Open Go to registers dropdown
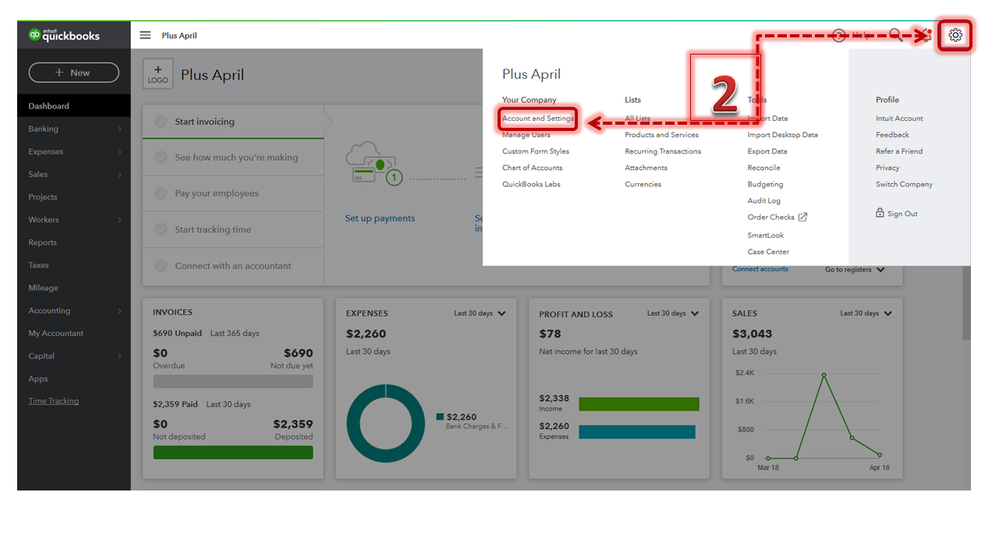The image size is (999, 538). coord(854,270)
